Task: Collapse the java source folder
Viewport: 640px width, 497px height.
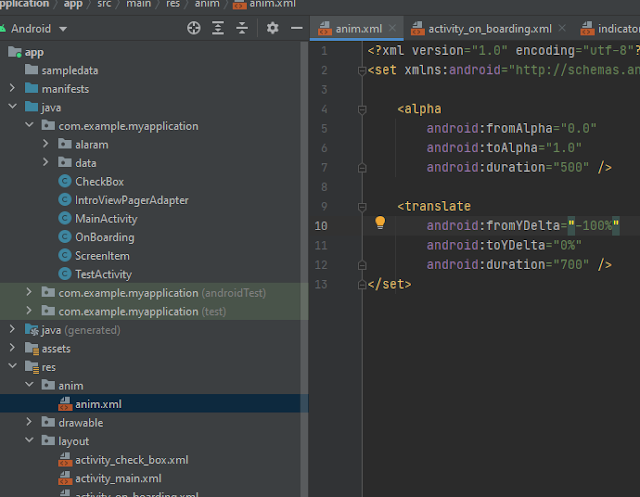Action: pyautogui.click(x=13, y=107)
